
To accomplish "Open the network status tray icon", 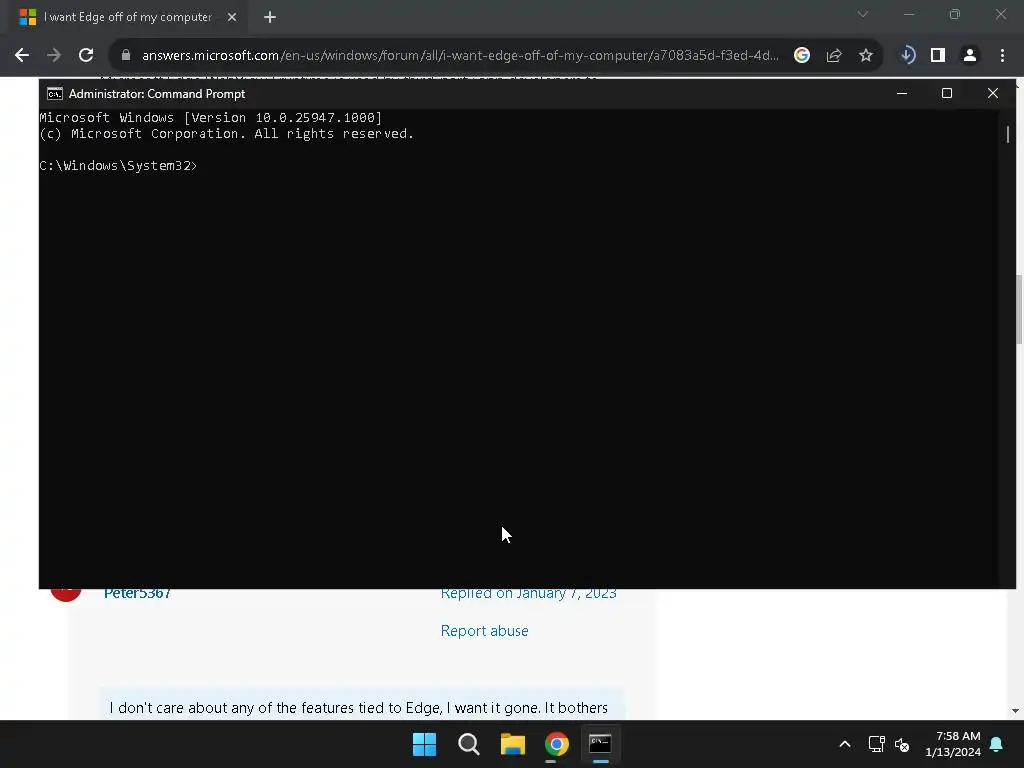I will point(876,744).
